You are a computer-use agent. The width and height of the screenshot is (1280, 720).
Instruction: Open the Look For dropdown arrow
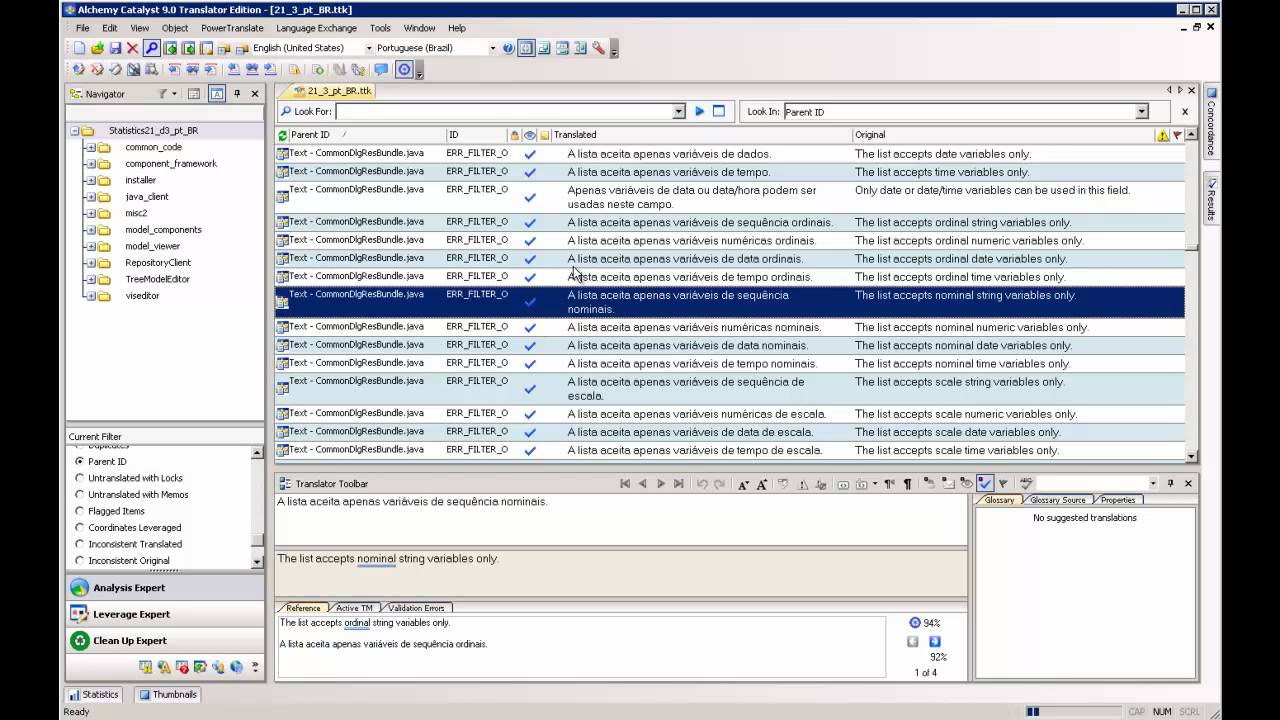click(x=679, y=112)
